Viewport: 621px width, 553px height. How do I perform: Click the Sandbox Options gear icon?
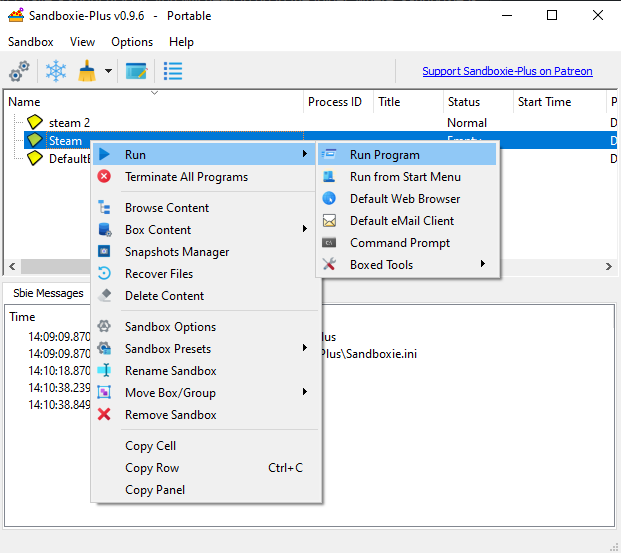(x=104, y=326)
